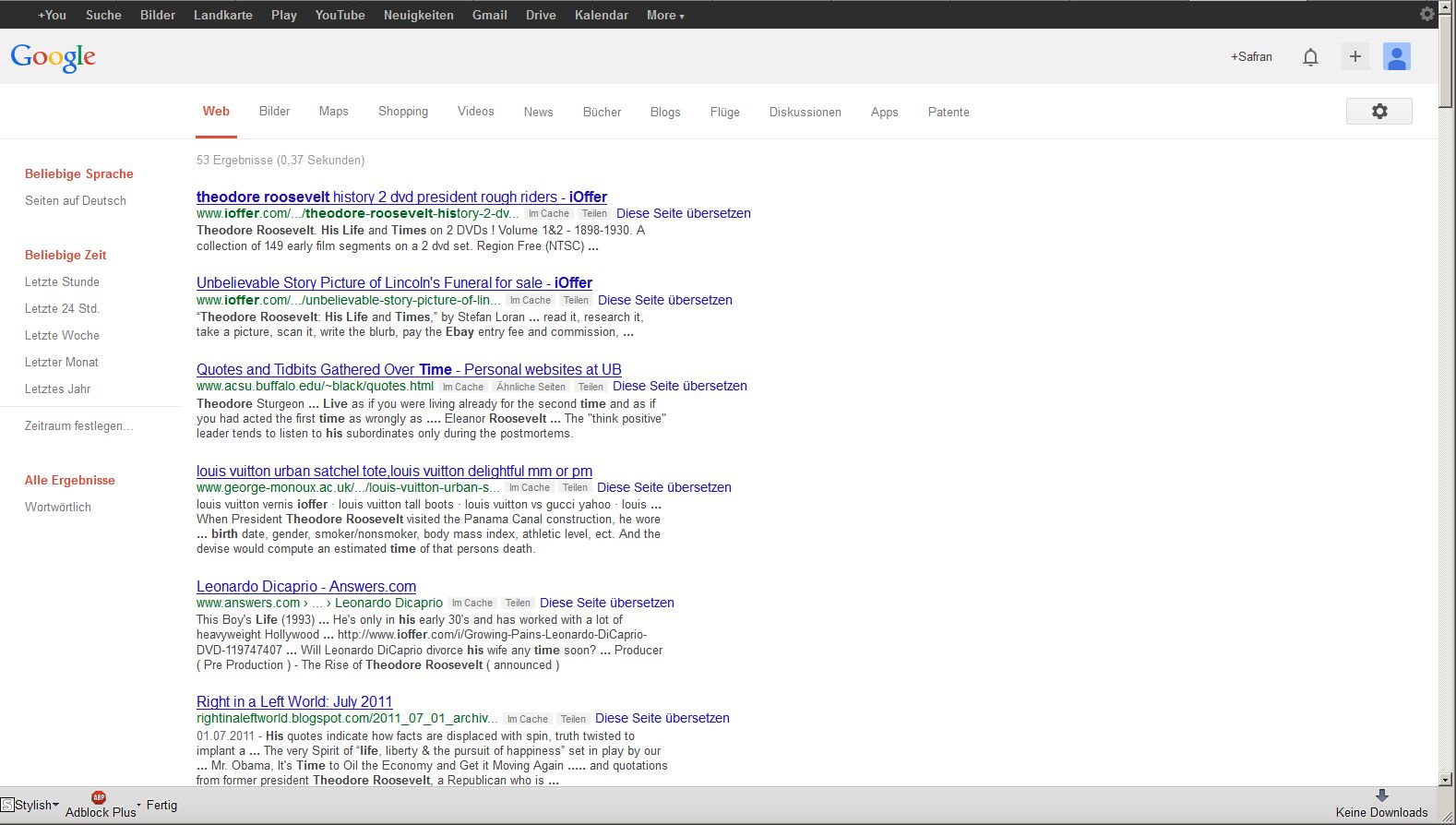The width and height of the screenshot is (1456, 825).
Task: Filter results to Letzter Monat
Action: pos(62,362)
